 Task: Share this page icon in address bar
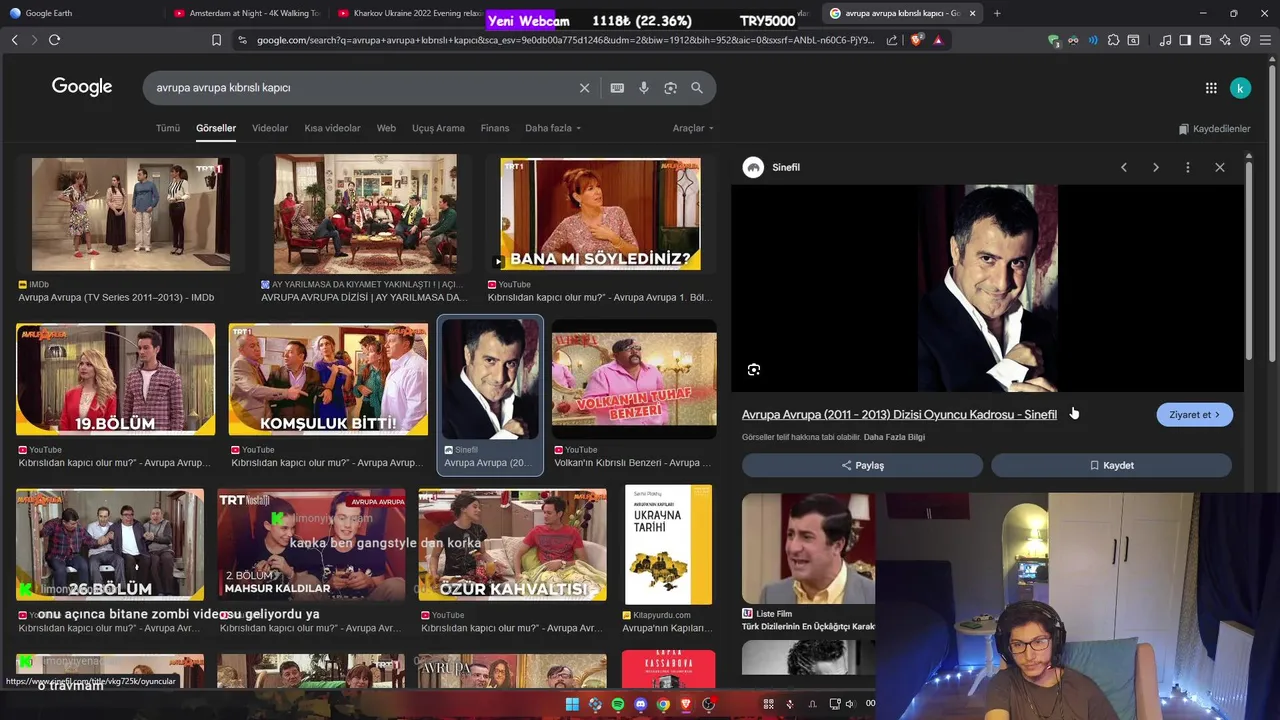point(892,40)
